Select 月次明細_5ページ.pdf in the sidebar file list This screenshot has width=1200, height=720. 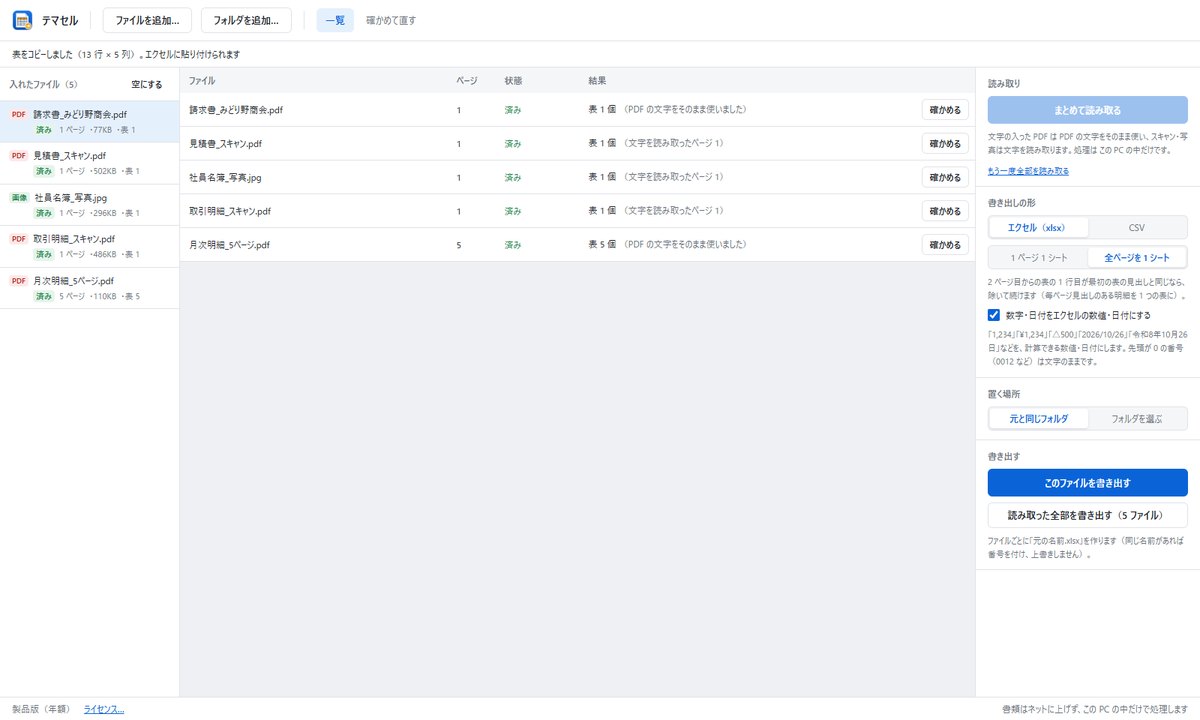click(90, 288)
